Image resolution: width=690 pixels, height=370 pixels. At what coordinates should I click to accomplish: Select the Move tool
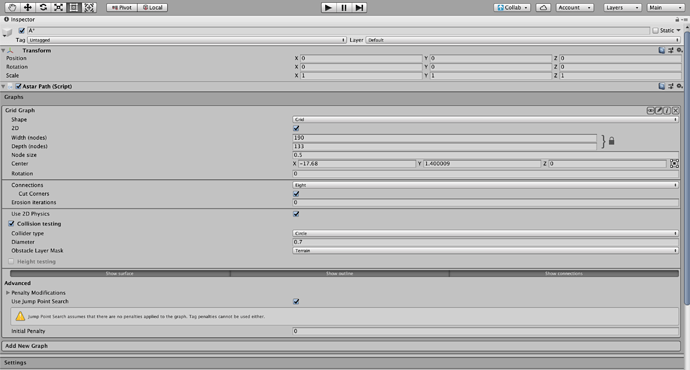[27, 7]
